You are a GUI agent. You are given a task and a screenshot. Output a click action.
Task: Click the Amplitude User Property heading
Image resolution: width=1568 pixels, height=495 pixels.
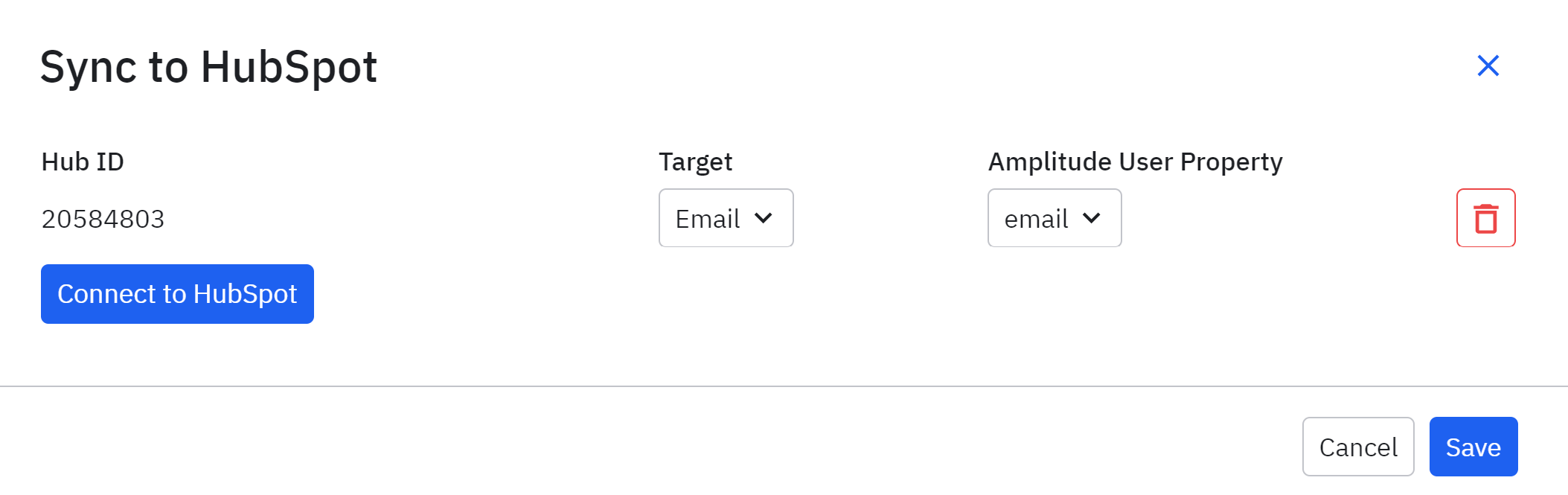[x=1135, y=162]
